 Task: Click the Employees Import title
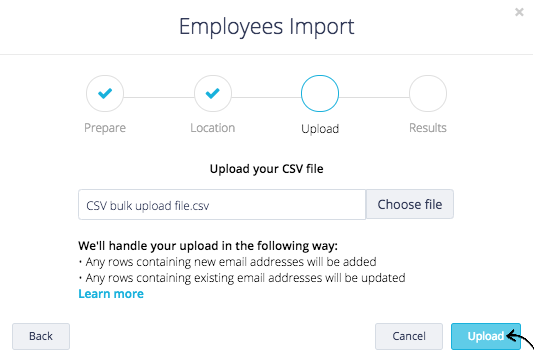coord(267,27)
